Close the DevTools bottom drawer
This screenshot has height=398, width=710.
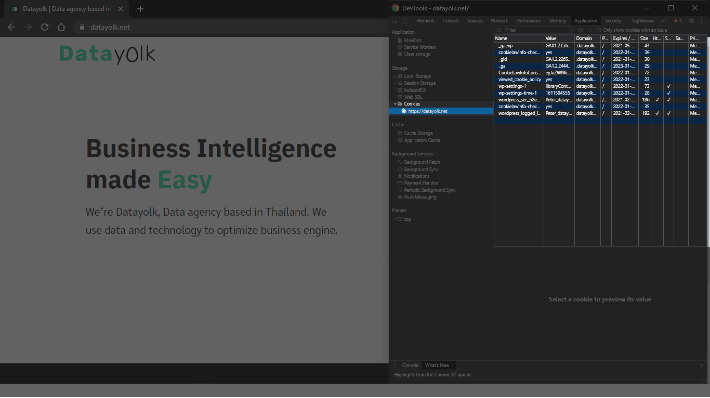click(x=701, y=365)
